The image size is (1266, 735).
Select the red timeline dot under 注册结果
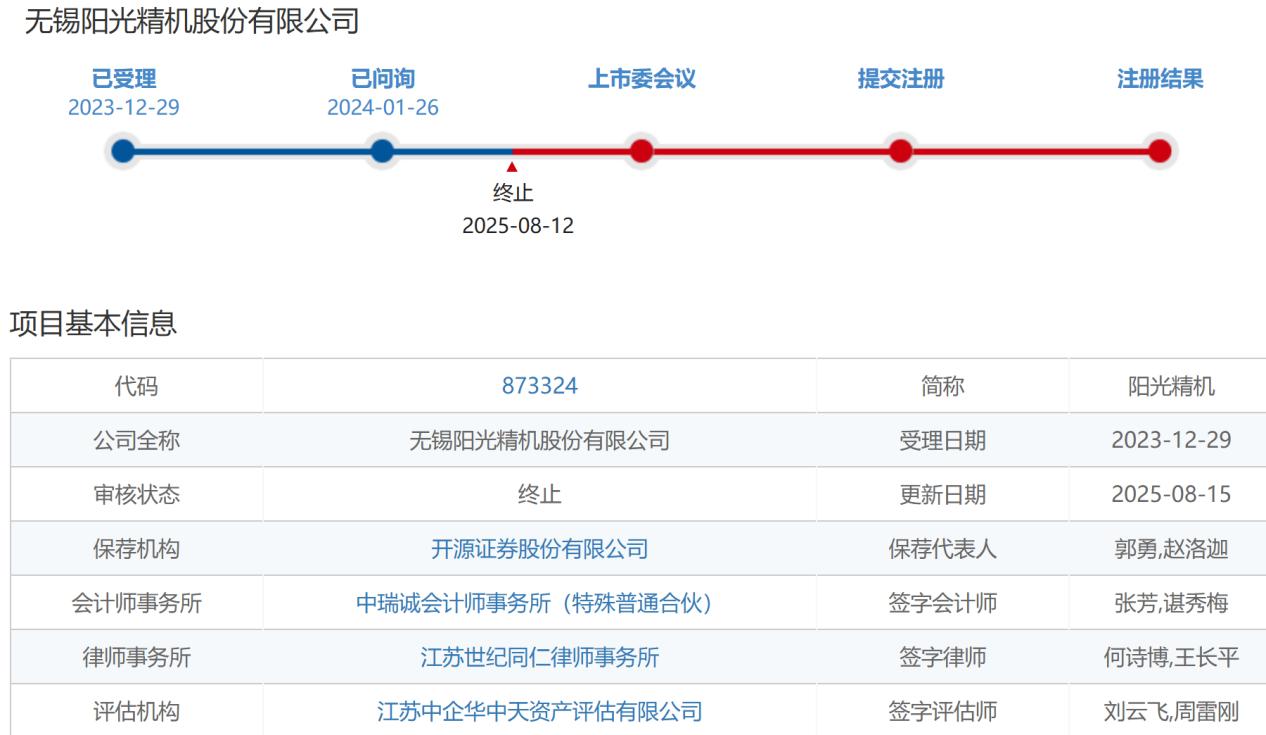coord(1160,151)
